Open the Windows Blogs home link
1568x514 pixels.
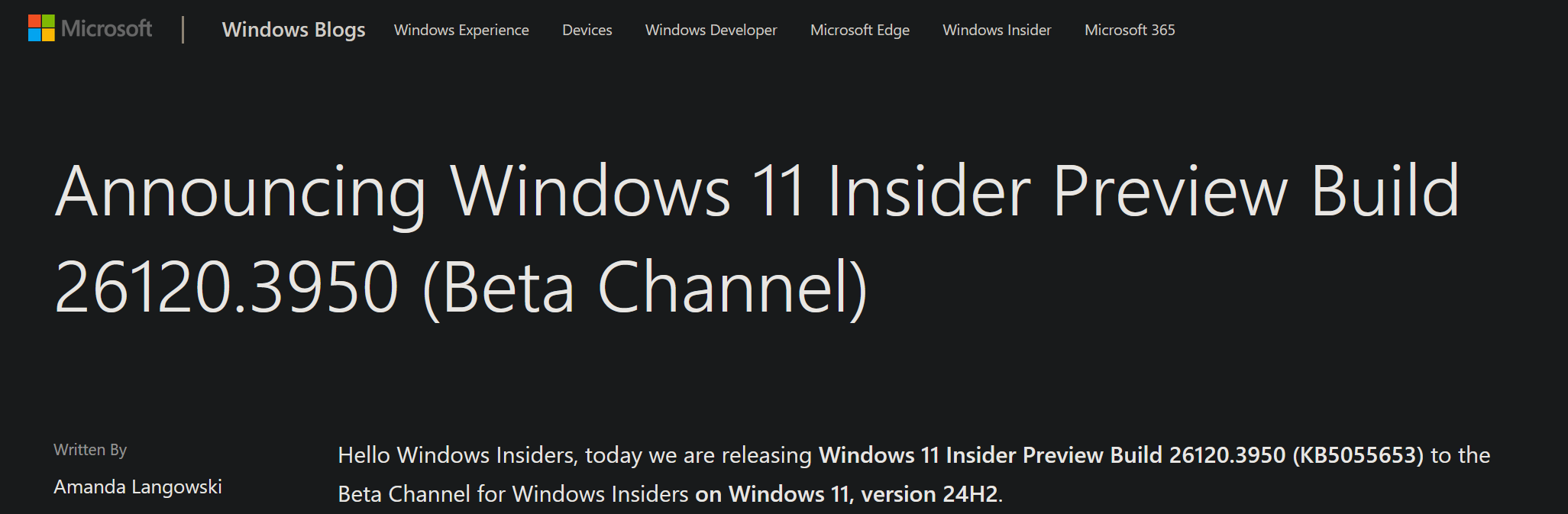tap(293, 30)
